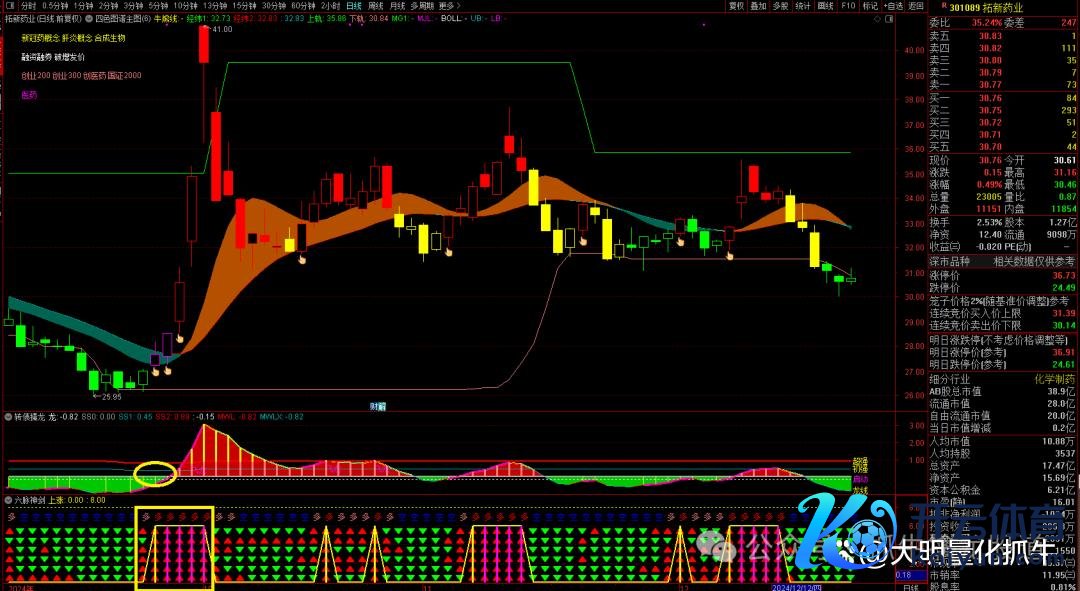This screenshot has height=591, width=1080.
Task: Open the 多周期 multi-period view
Action: pos(420,6)
